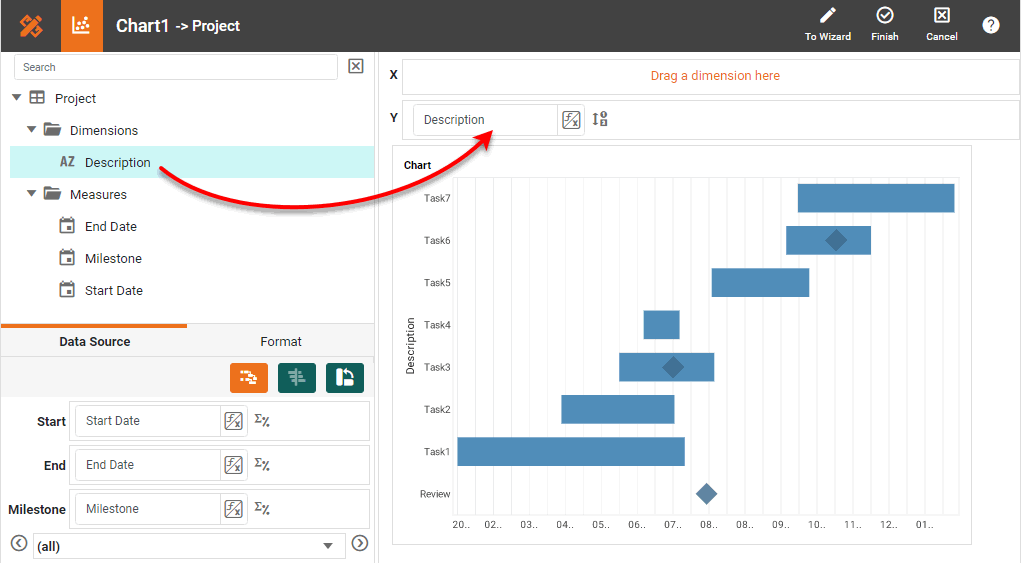Click the sort icon beside Y Description
This screenshot has width=1021, height=563.
[x=600, y=119]
